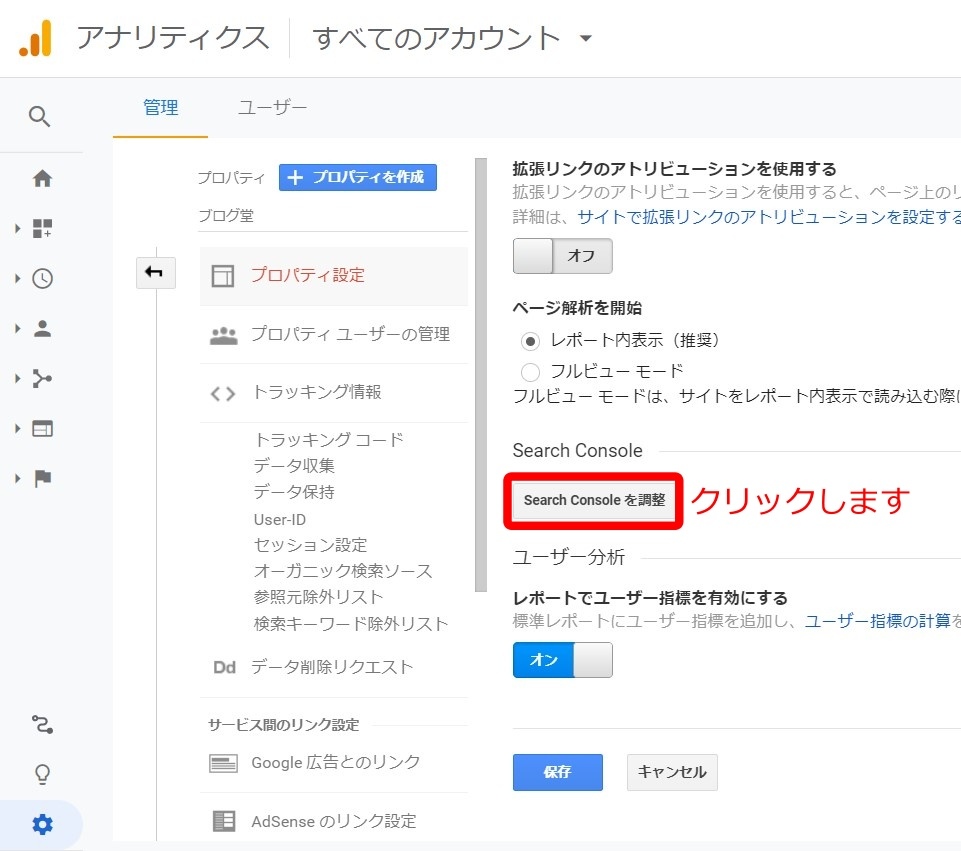Switch to the ユーザー tab
Viewport: 961px width, 851px height.
(271, 107)
